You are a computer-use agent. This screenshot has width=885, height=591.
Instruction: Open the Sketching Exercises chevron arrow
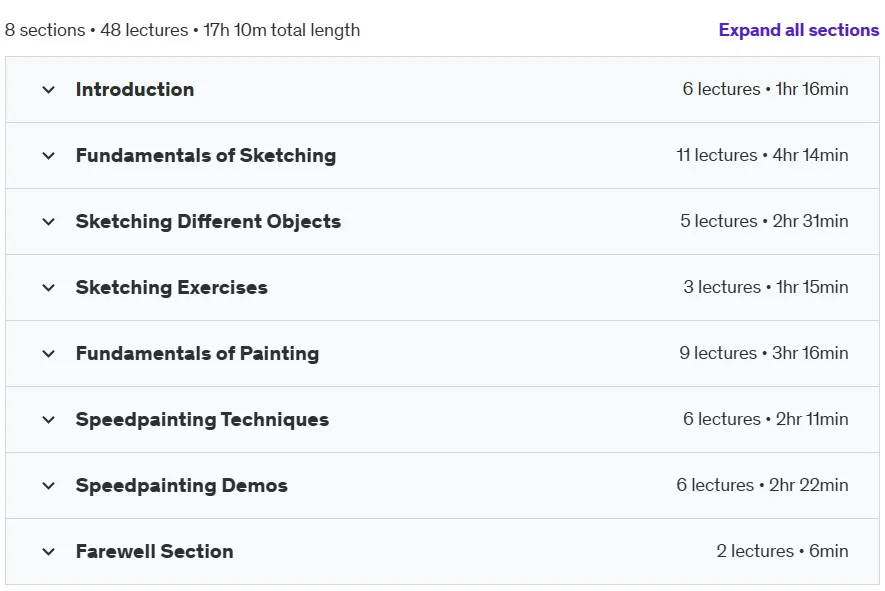coord(49,288)
